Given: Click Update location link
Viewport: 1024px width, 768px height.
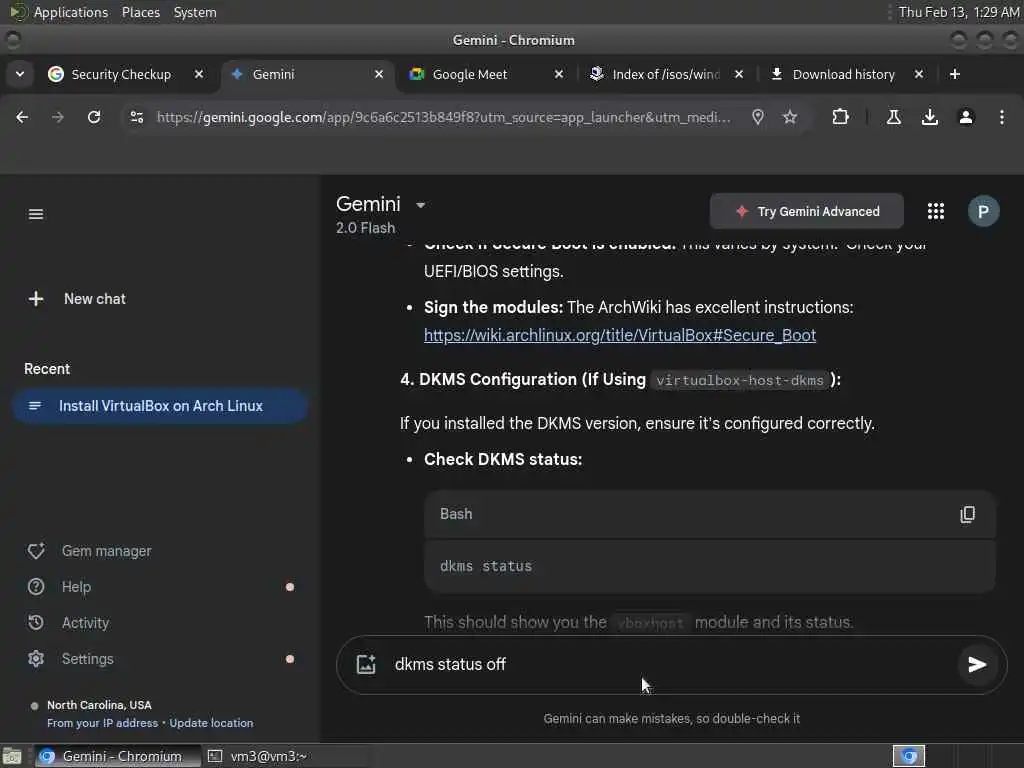Looking at the screenshot, I should click(x=211, y=723).
